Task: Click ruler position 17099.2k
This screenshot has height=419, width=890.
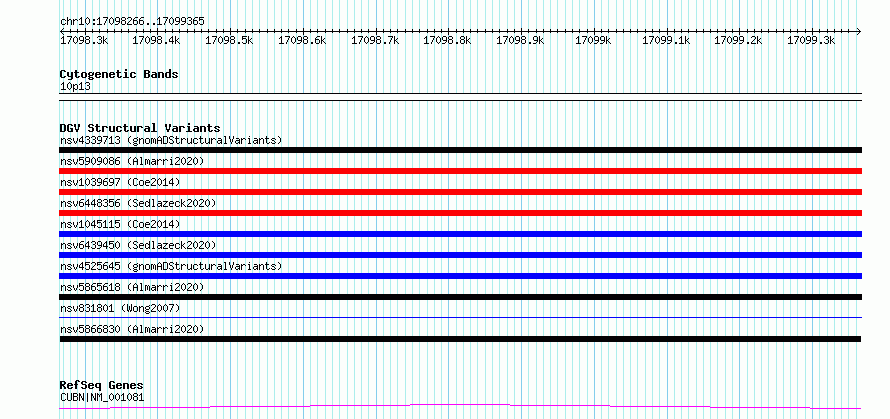Action: tap(738, 40)
